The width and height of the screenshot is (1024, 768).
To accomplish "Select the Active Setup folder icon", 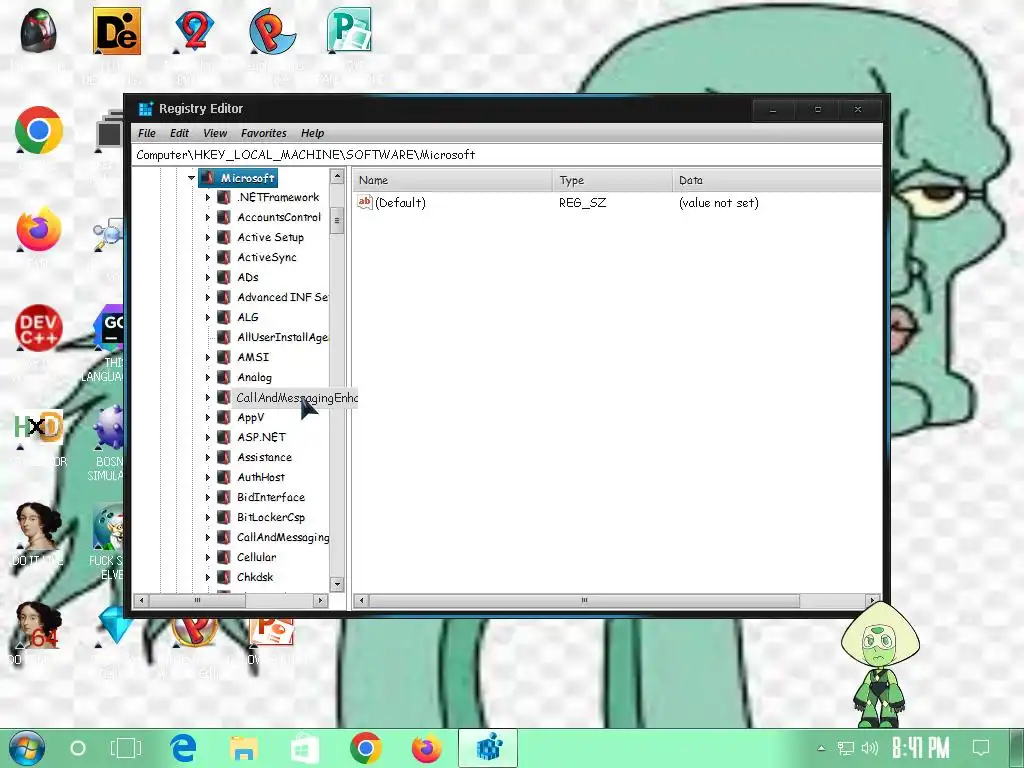I will [x=224, y=237].
